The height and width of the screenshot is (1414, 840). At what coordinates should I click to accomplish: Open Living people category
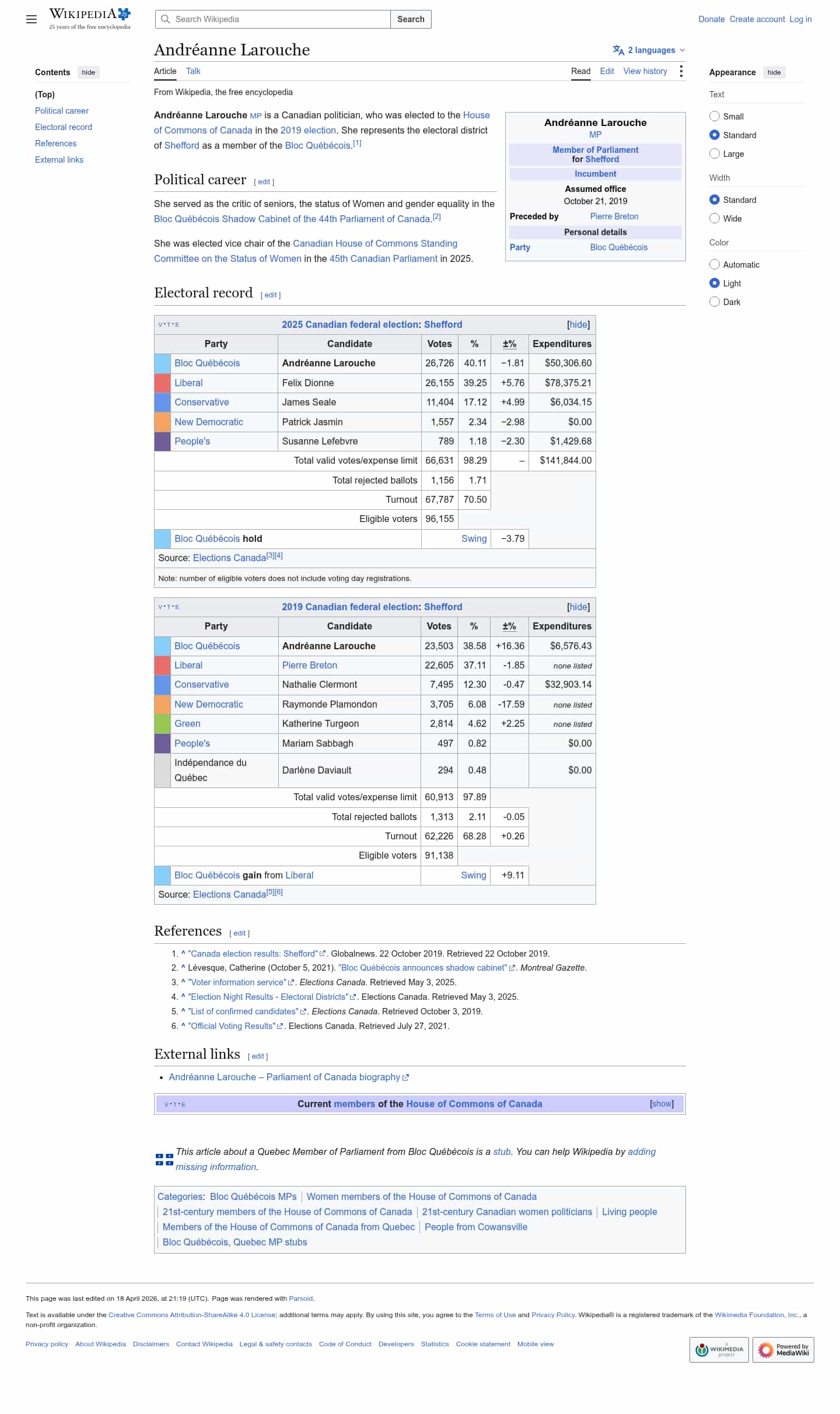[x=629, y=1212]
